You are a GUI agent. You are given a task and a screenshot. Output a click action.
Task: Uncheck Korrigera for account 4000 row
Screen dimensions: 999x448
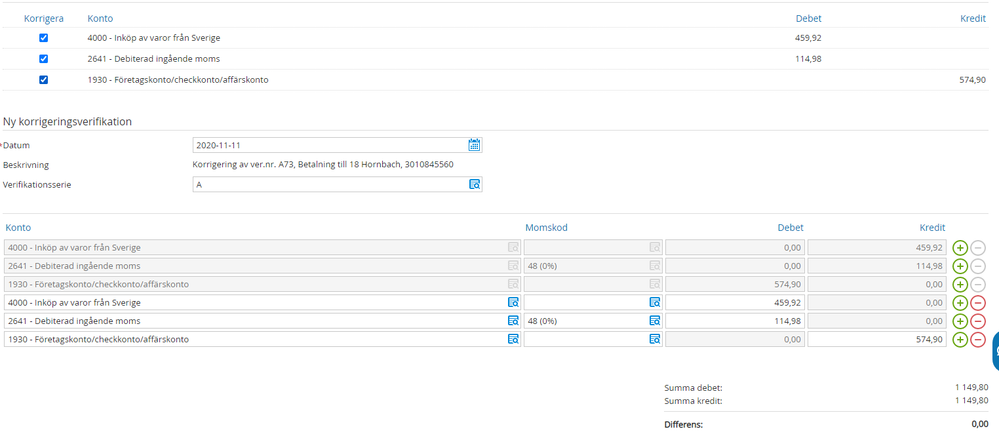(x=43, y=38)
